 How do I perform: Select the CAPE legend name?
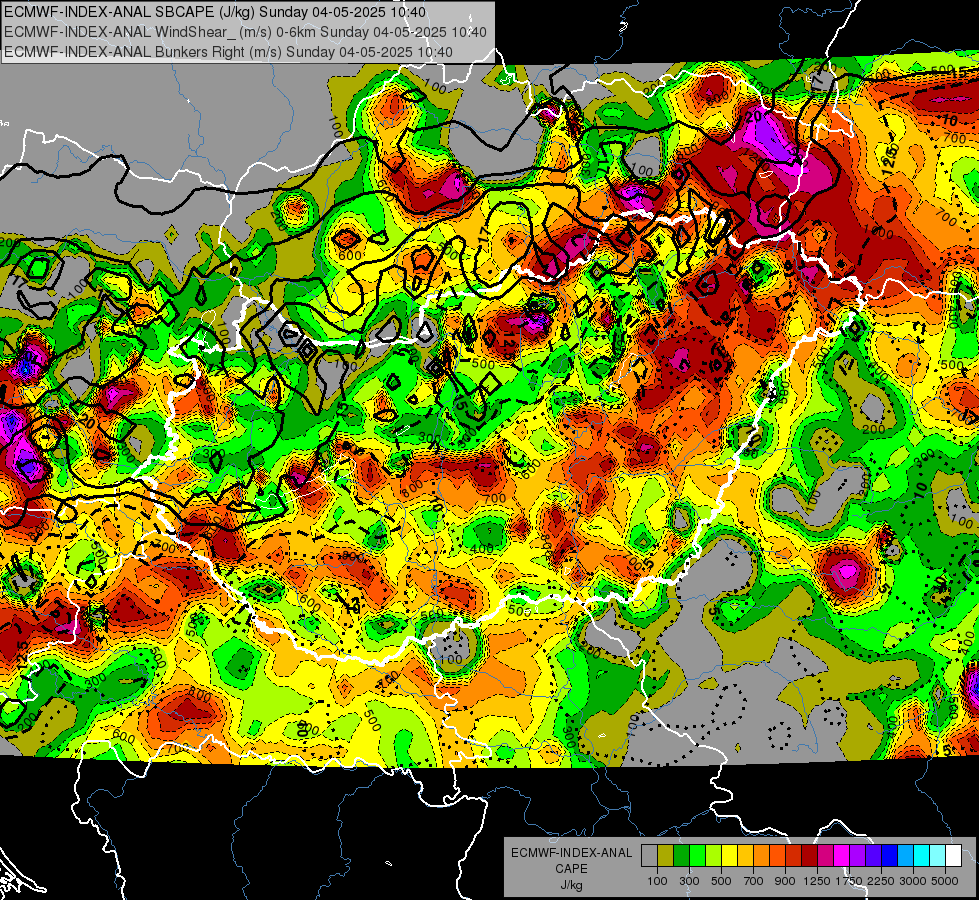571,869
